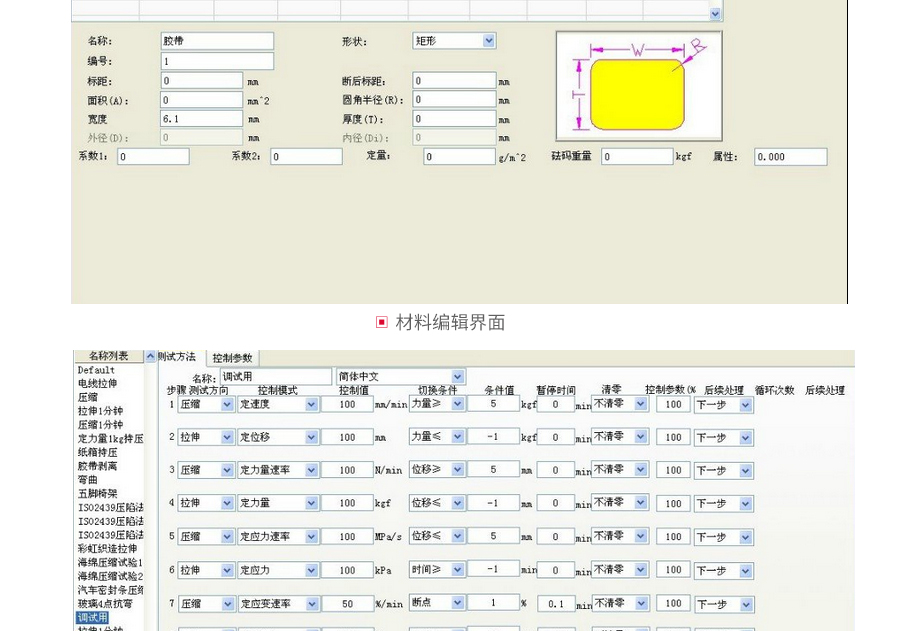Click the scroll-up arrow of the name list
Image resolution: width=920 pixels, height=631 pixels.
151,357
